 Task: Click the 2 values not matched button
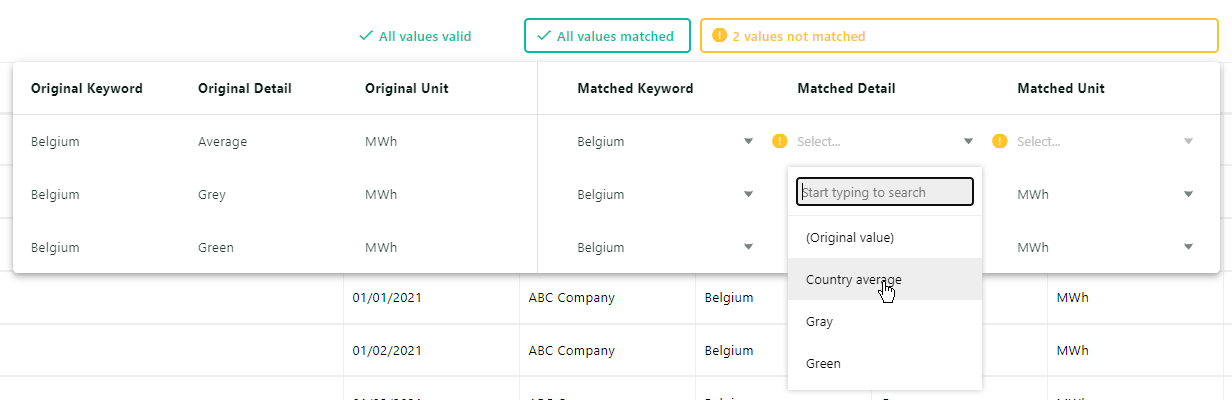tap(959, 36)
